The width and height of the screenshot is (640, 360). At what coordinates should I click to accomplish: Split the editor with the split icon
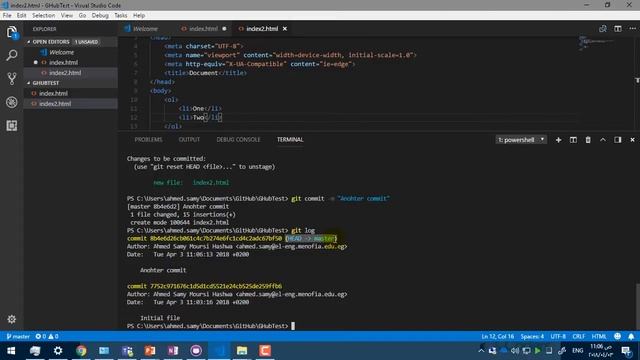pyautogui.click(x=618, y=29)
